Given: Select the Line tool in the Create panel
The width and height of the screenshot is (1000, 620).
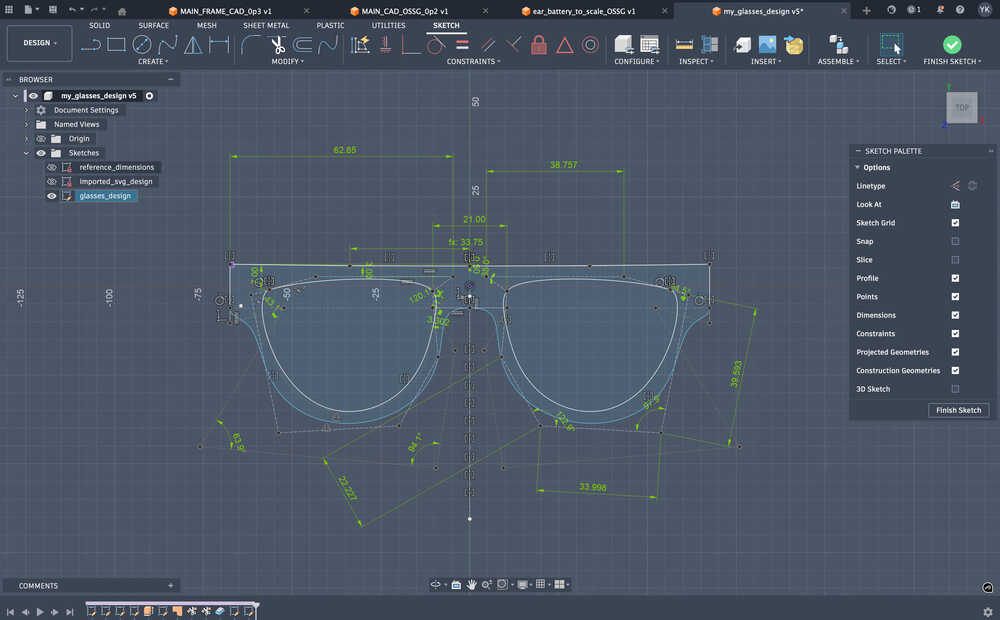Looking at the screenshot, I should point(91,44).
